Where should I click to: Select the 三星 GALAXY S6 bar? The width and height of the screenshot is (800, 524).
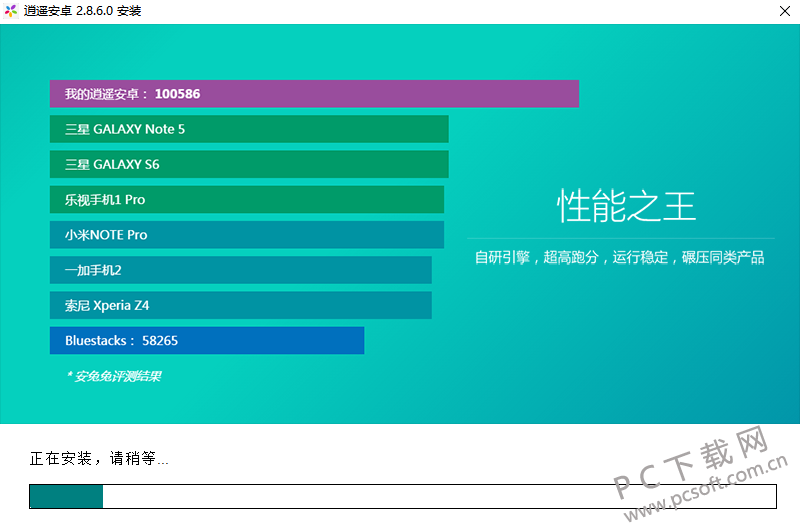coord(249,164)
